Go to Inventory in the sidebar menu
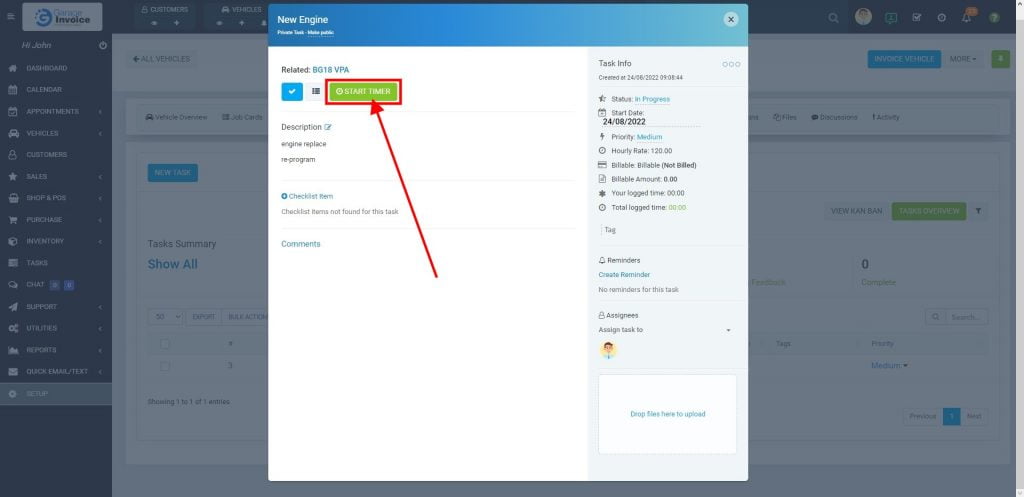 coord(45,241)
